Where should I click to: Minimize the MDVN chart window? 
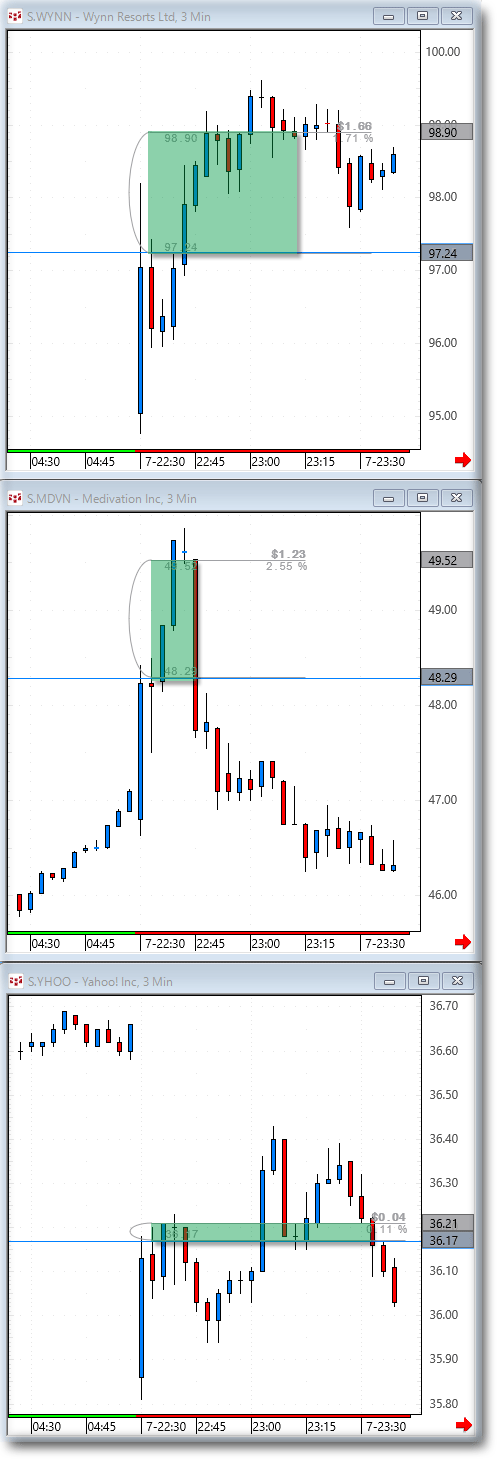[390, 498]
